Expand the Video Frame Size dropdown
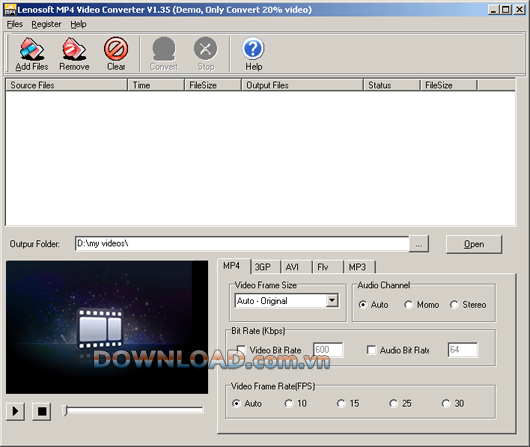Image resolution: width=530 pixels, height=447 pixels. point(332,300)
